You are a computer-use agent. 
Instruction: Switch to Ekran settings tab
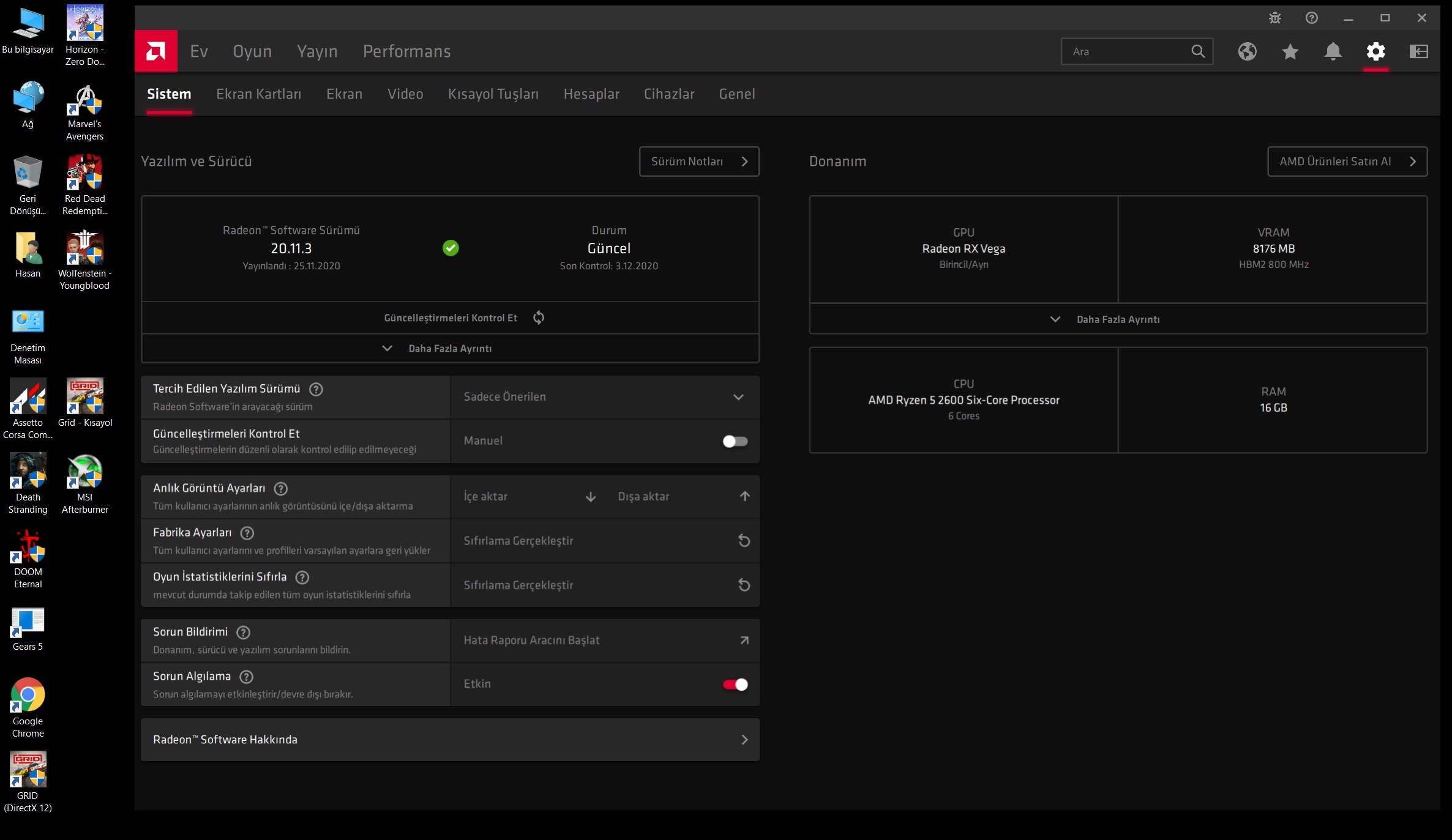[x=344, y=94]
